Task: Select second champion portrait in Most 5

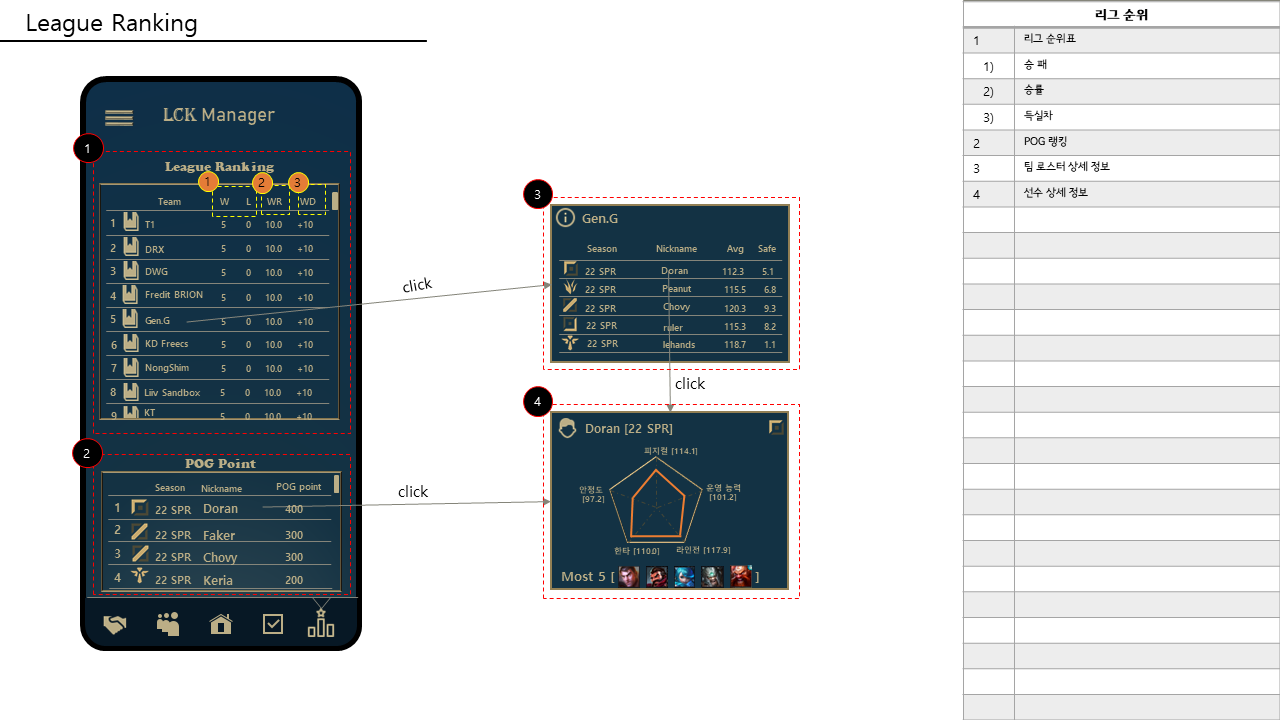Action: coord(657,576)
